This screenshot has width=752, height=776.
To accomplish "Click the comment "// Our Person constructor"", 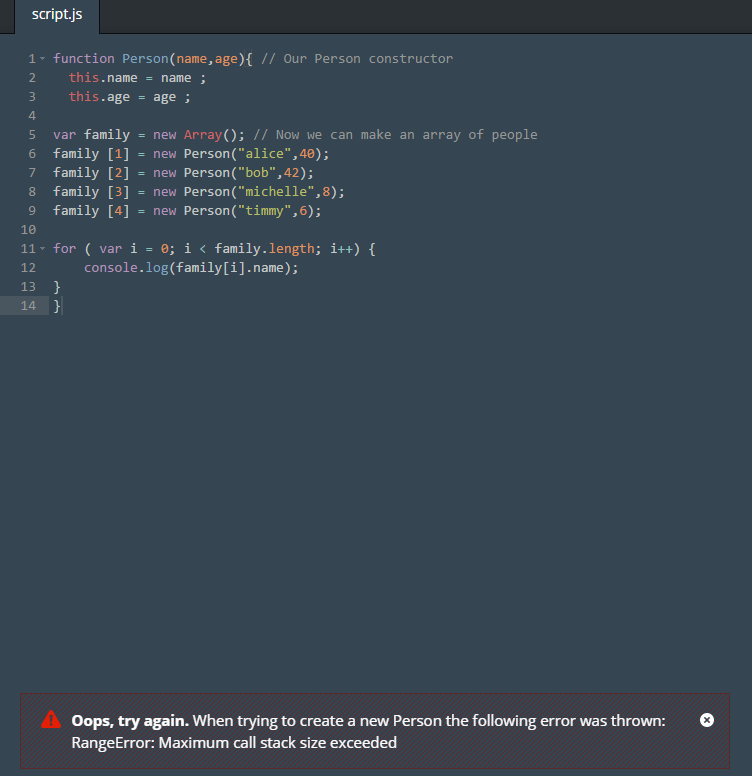I will (357, 59).
